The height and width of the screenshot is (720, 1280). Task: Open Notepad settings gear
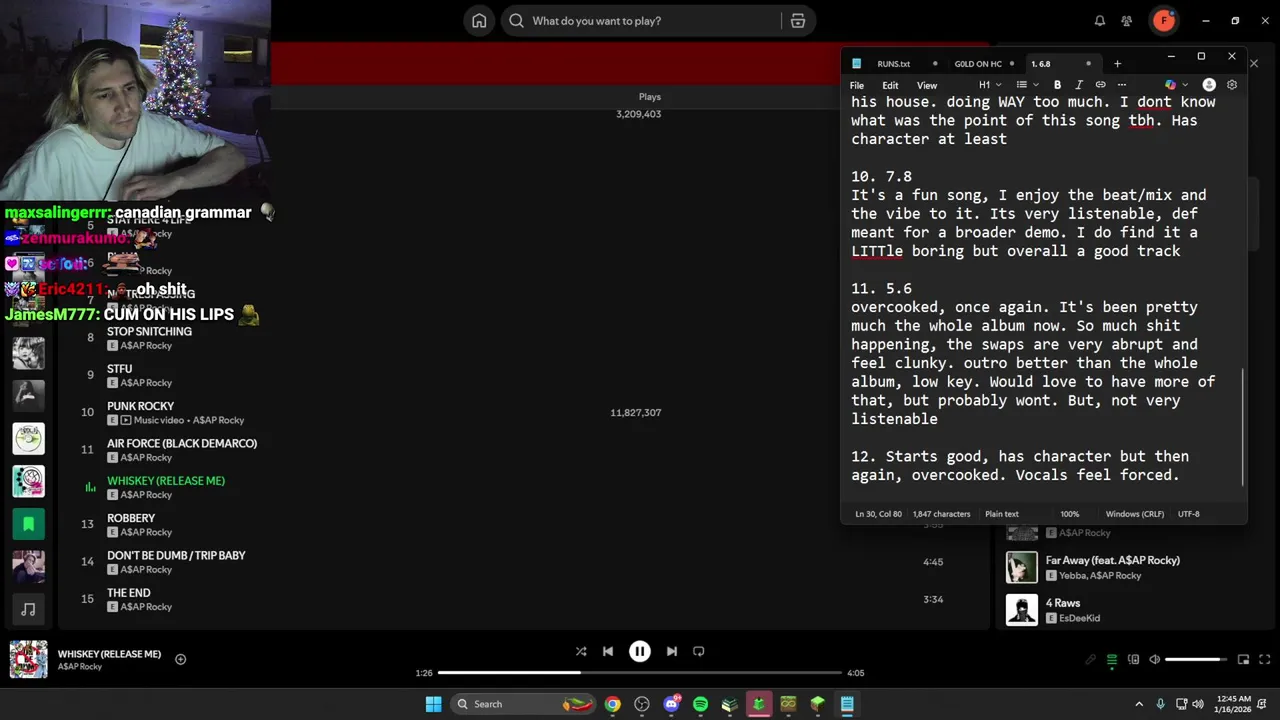(x=1232, y=85)
